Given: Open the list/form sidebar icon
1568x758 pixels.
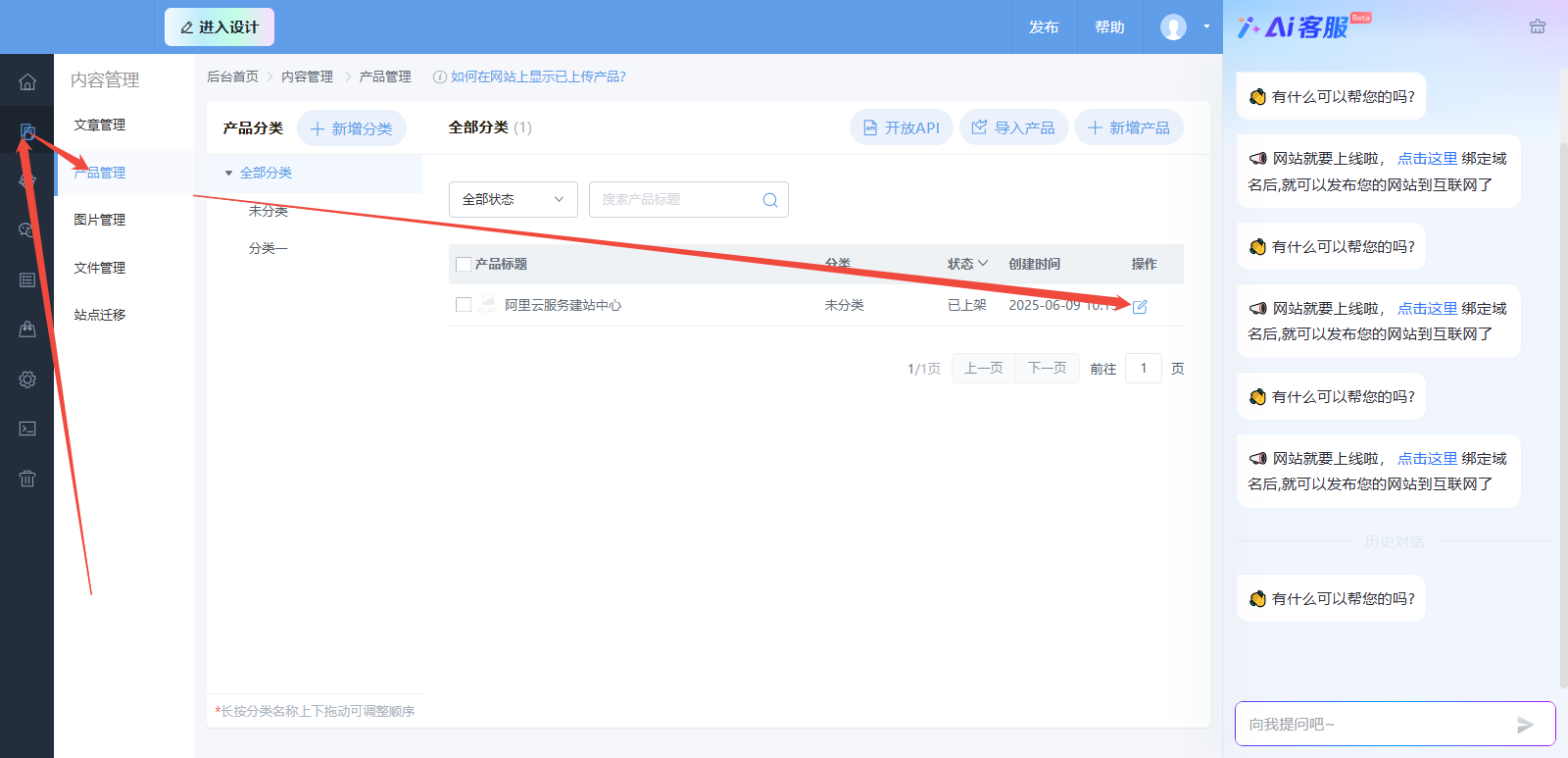Looking at the screenshot, I should click(27, 280).
